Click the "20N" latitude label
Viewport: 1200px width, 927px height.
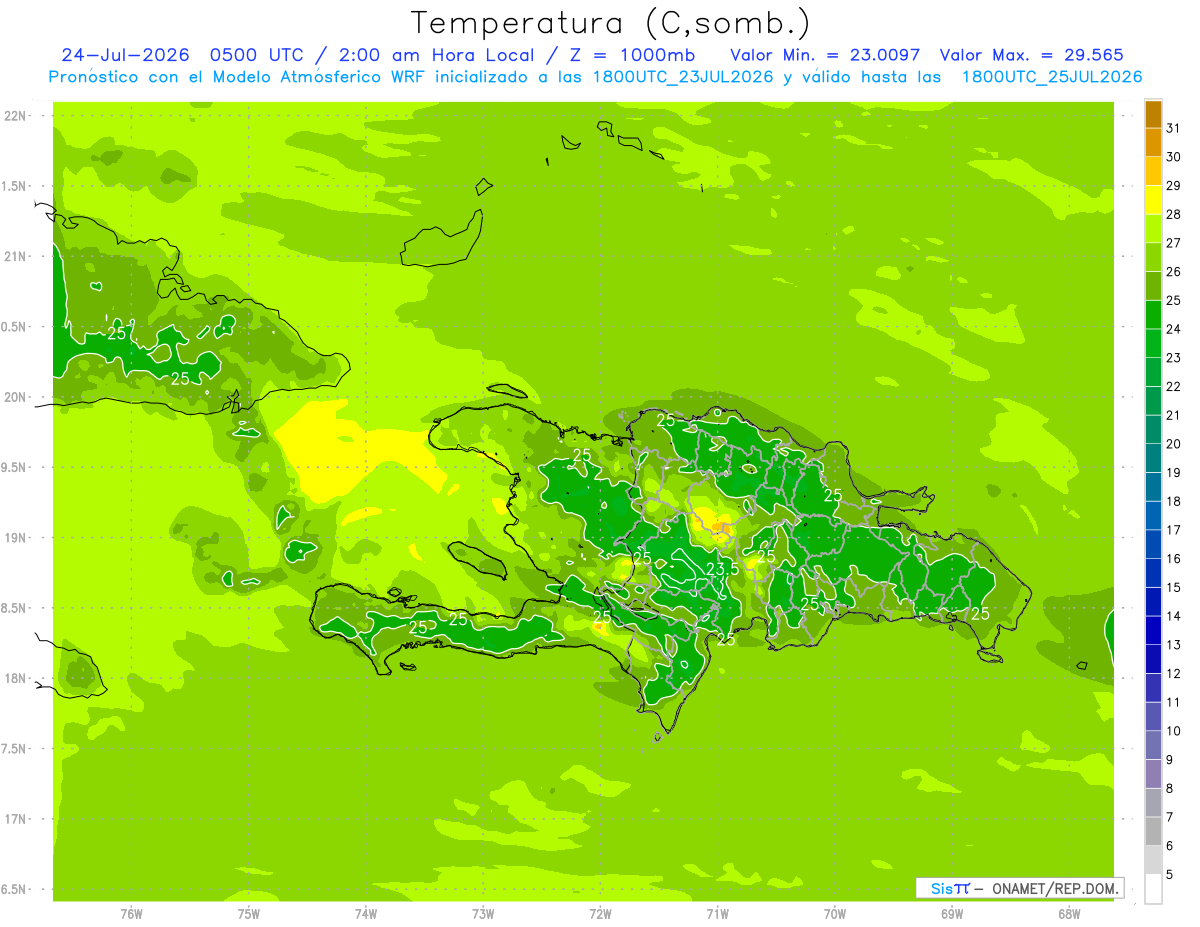point(14,397)
